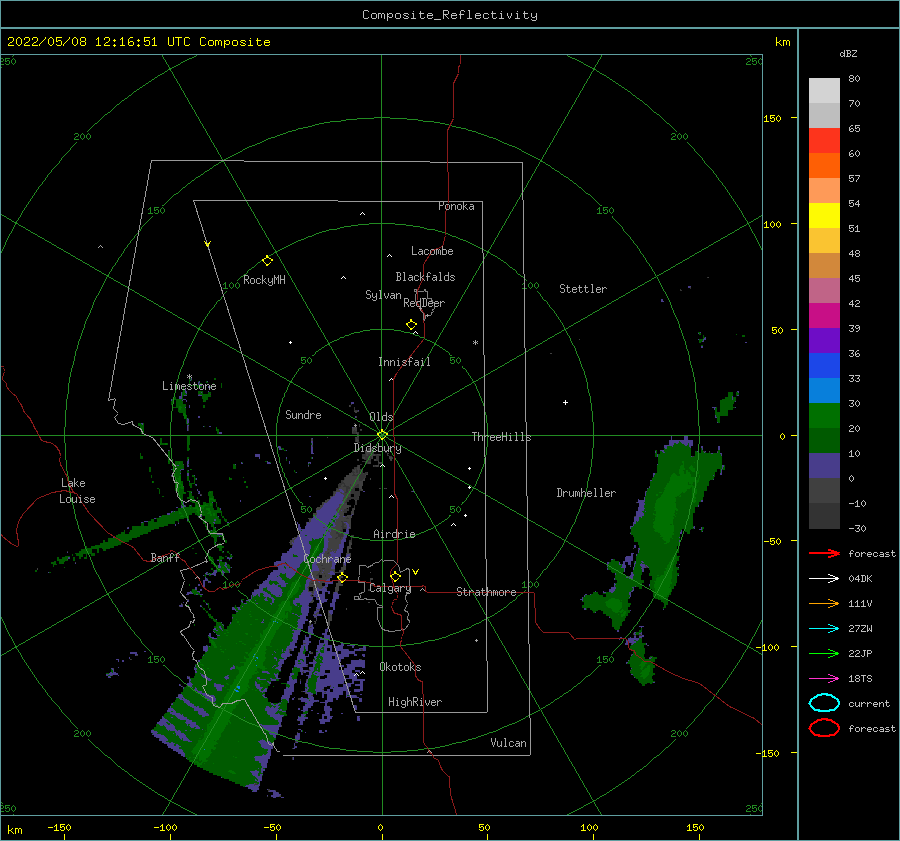The width and height of the screenshot is (900, 841).
Task: Select the red 65 dBZ color swatch
Action: [824, 141]
